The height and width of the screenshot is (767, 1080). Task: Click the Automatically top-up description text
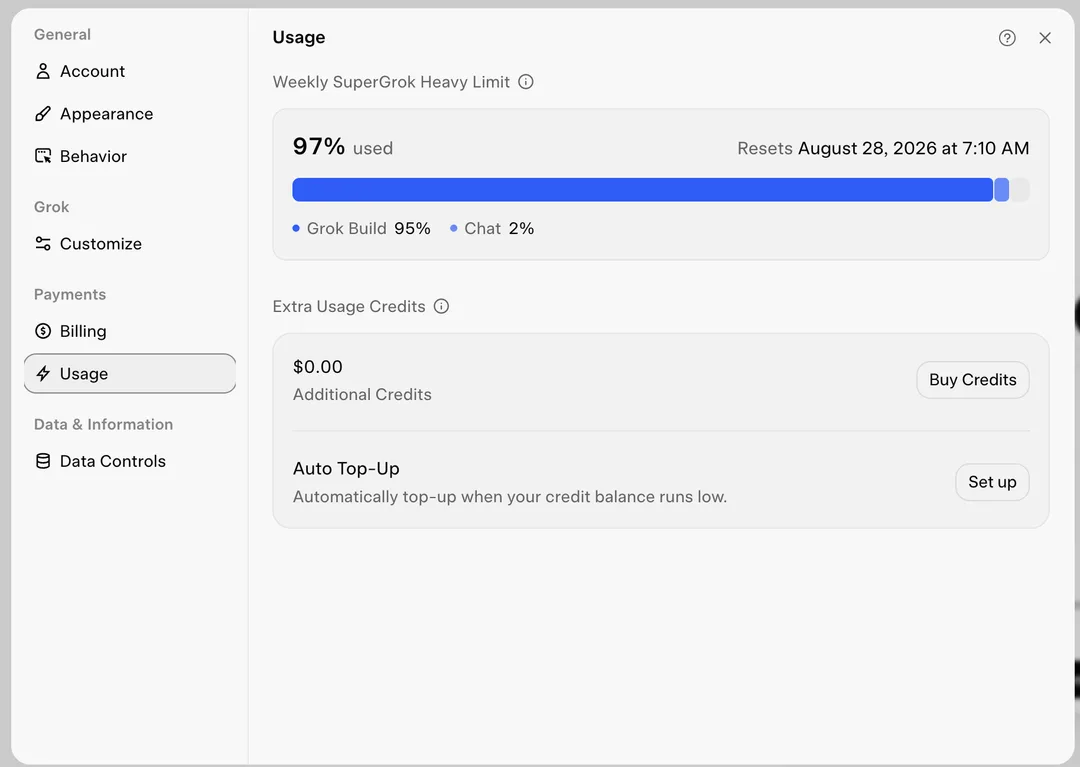click(510, 497)
